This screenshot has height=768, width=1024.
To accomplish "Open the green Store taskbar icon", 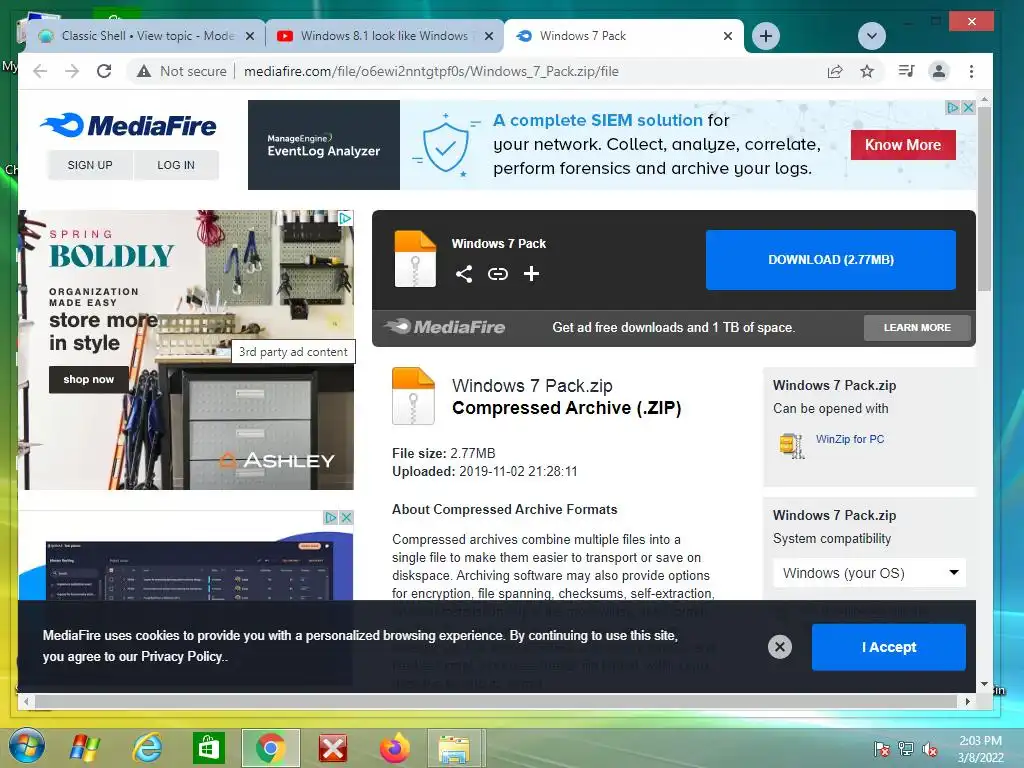I will [x=208, y=748].
